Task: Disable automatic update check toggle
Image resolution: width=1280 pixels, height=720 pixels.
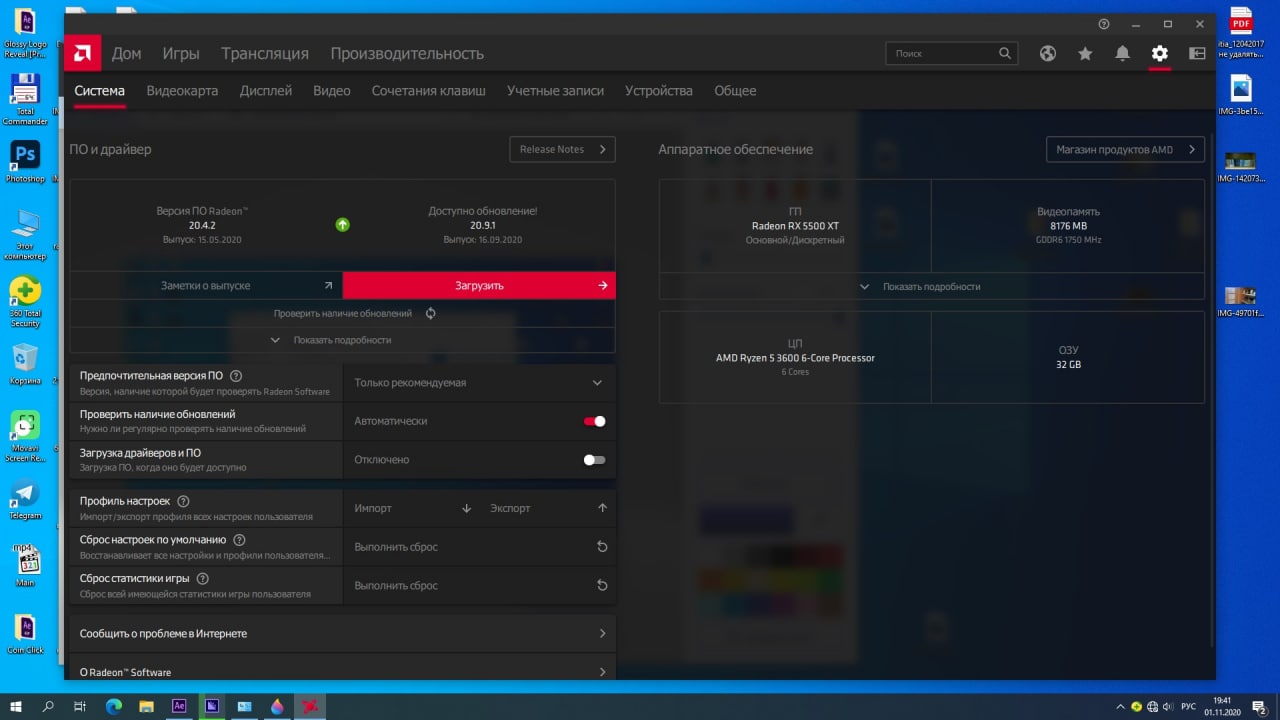Action: [595, 421]
